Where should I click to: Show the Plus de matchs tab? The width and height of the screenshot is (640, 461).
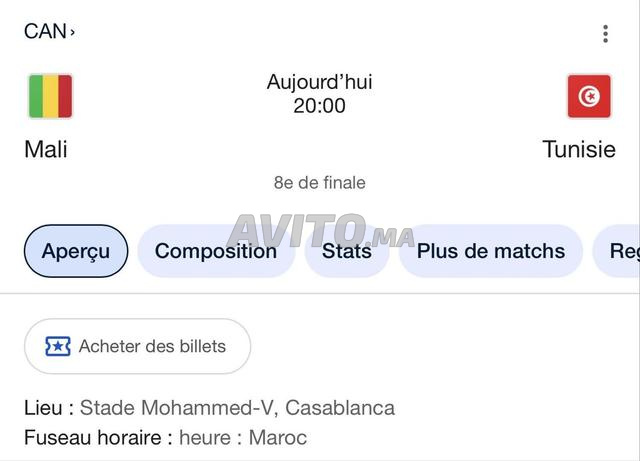coord(491,251)
